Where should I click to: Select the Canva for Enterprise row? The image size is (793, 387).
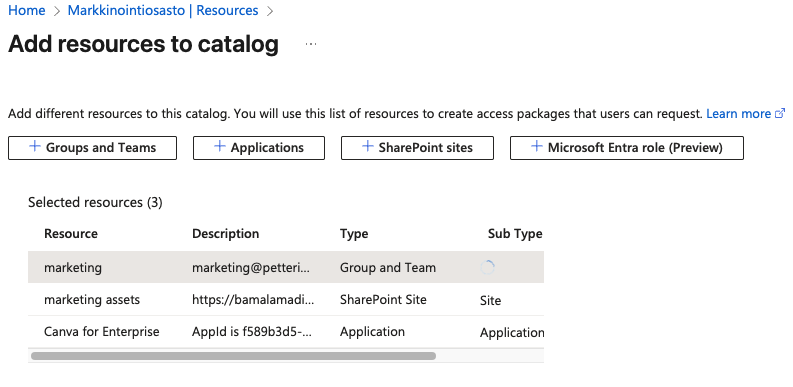(286, 332)
